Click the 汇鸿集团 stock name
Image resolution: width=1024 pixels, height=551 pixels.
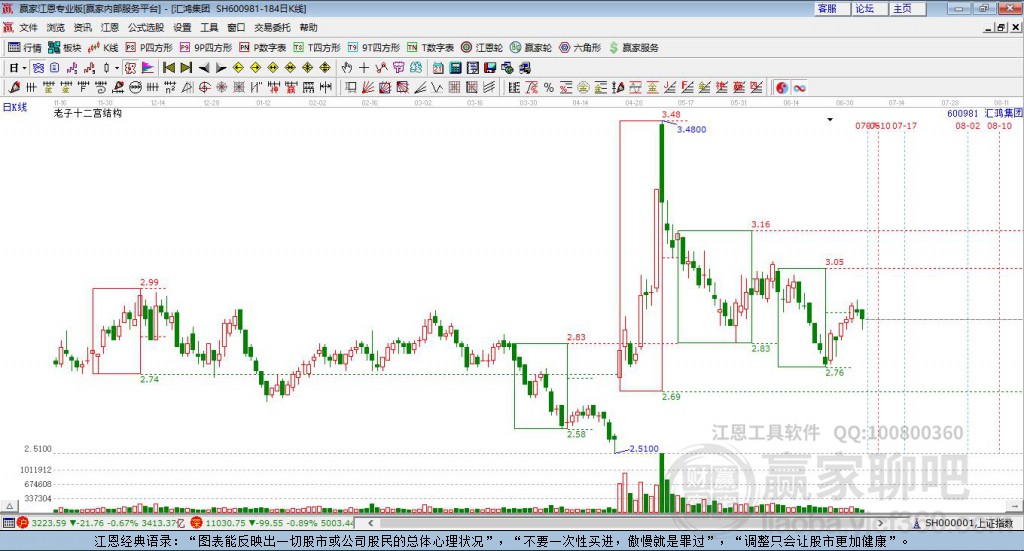click(1003, 114)
